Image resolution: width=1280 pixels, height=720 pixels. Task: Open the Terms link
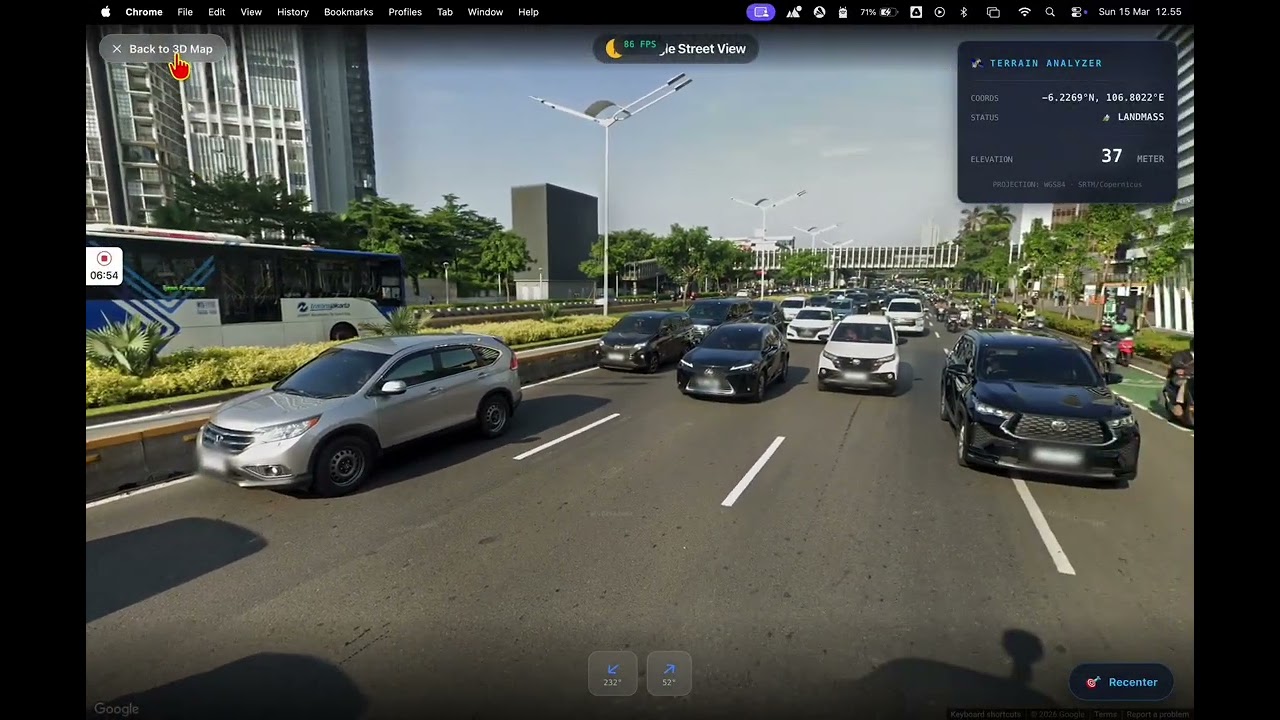click(x=1105, y=714)
